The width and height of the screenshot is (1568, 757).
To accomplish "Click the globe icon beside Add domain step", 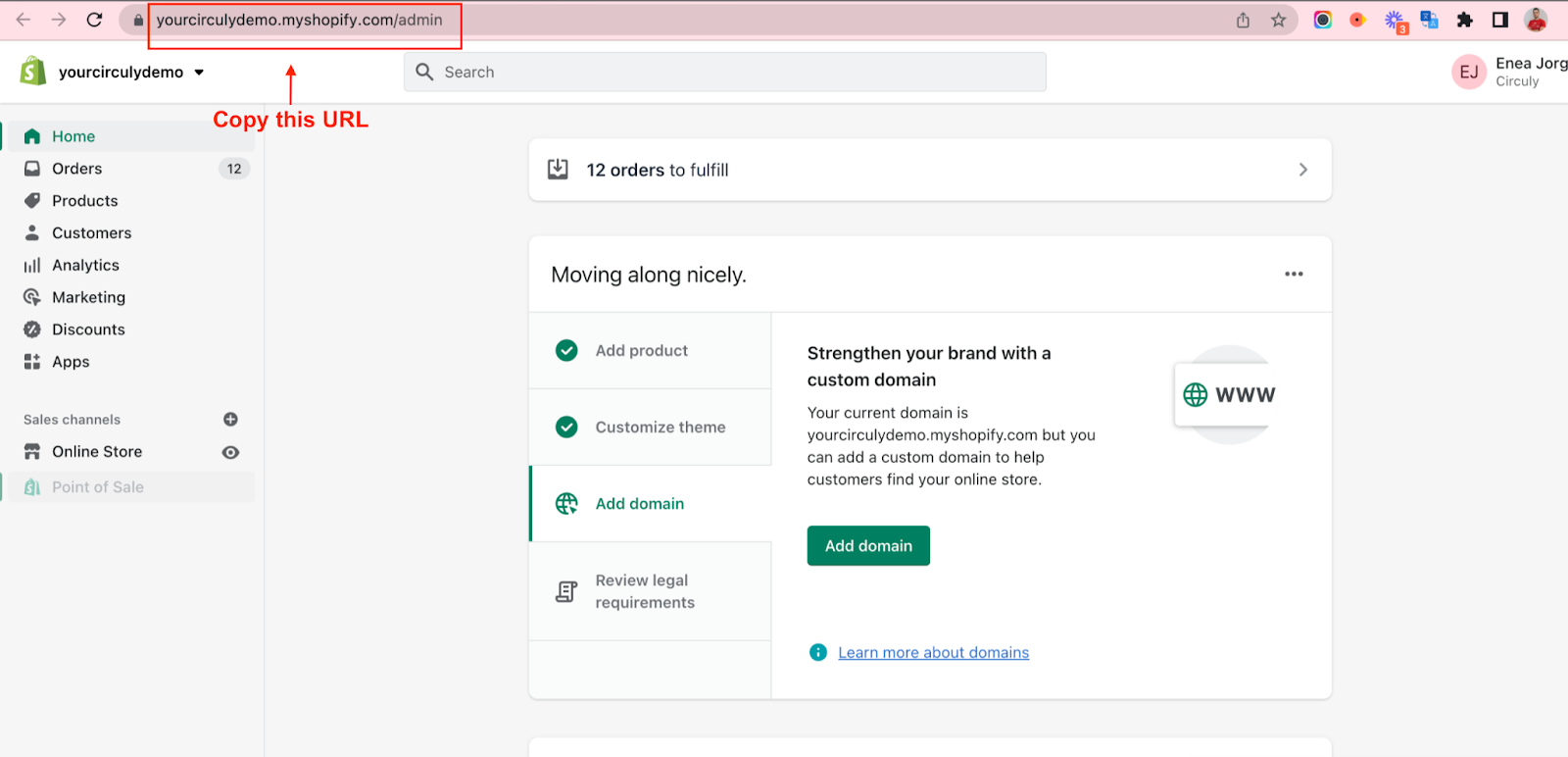I will click(x=566, y=504).
